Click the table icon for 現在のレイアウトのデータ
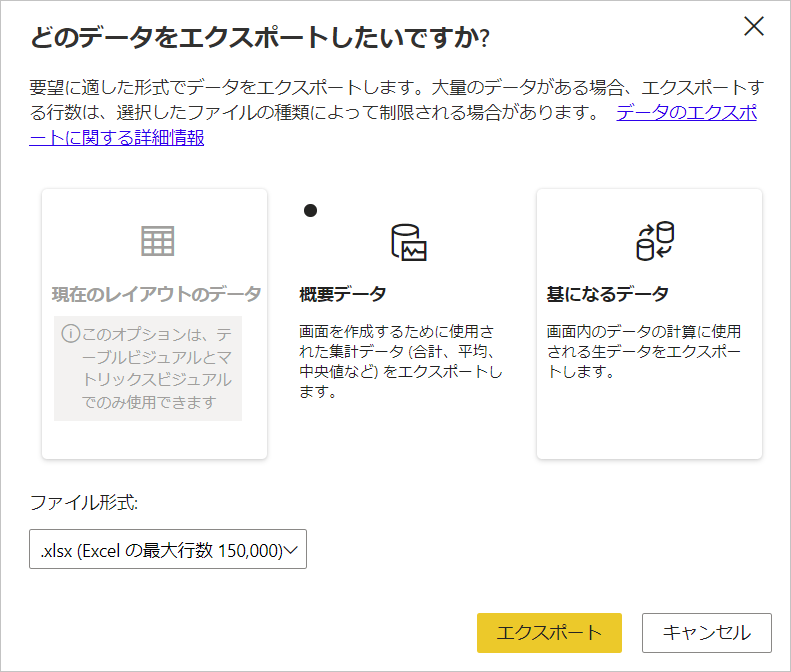 pos(157,241)
